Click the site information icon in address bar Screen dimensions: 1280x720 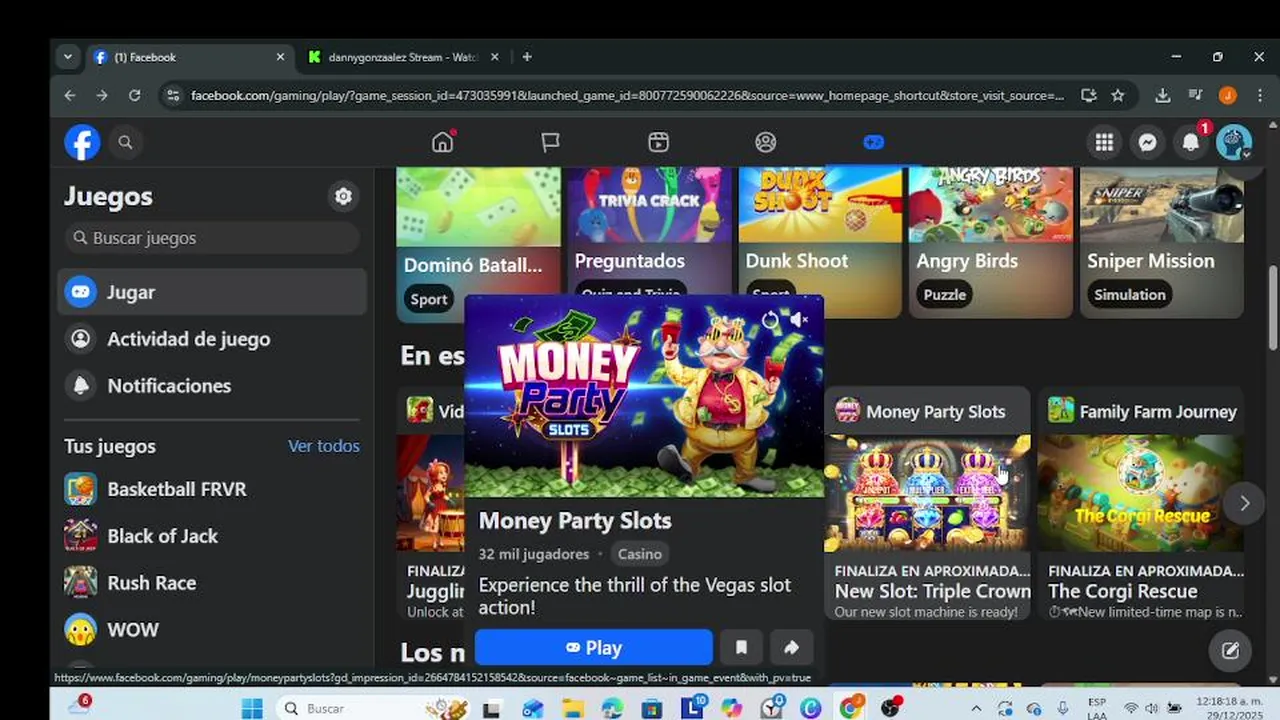click(173, 95)
